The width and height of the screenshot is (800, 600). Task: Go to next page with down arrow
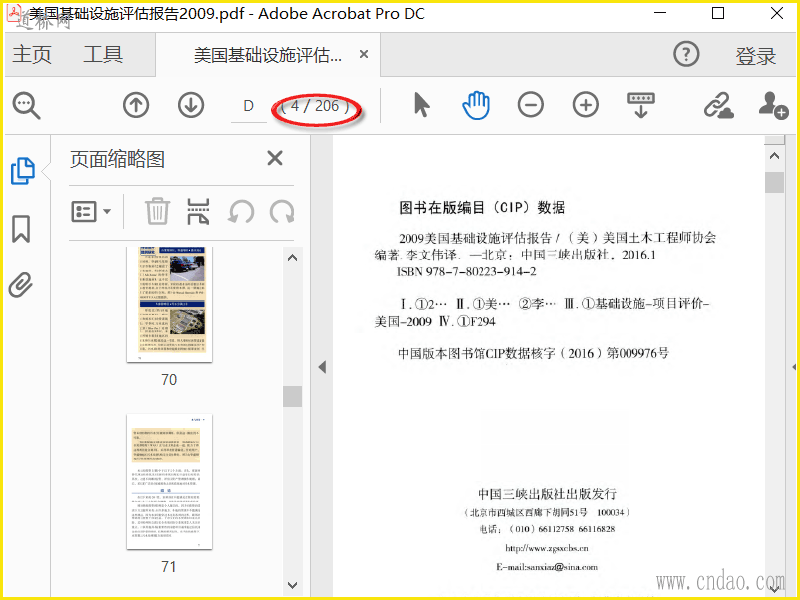191,105
